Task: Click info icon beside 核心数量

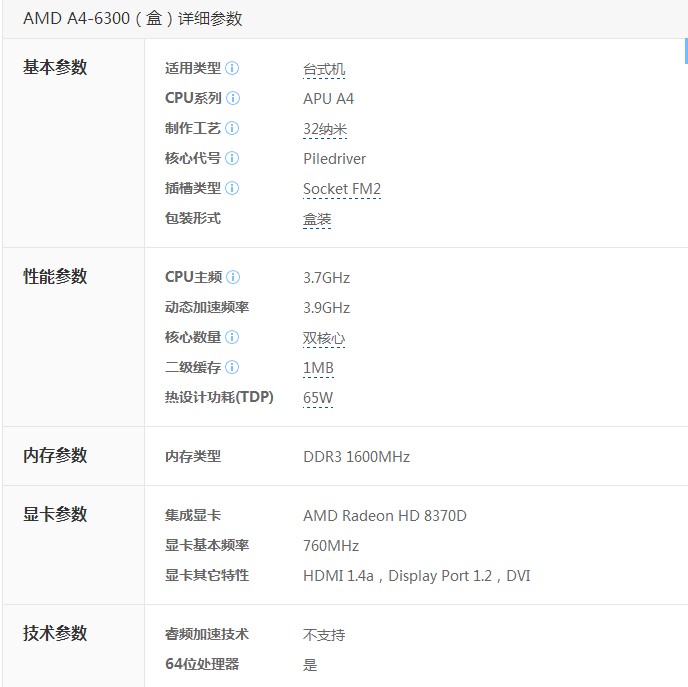Action: pyautogui.click(x=232, y=337)
